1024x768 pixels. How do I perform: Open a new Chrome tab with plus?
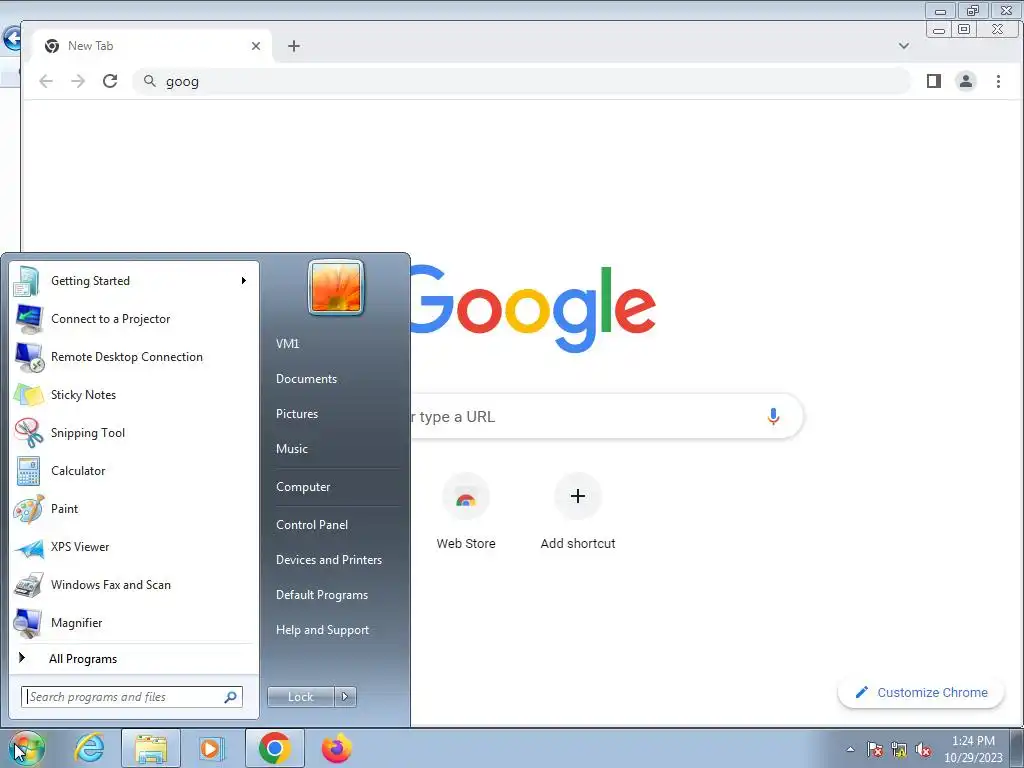(x=294, y=46)
